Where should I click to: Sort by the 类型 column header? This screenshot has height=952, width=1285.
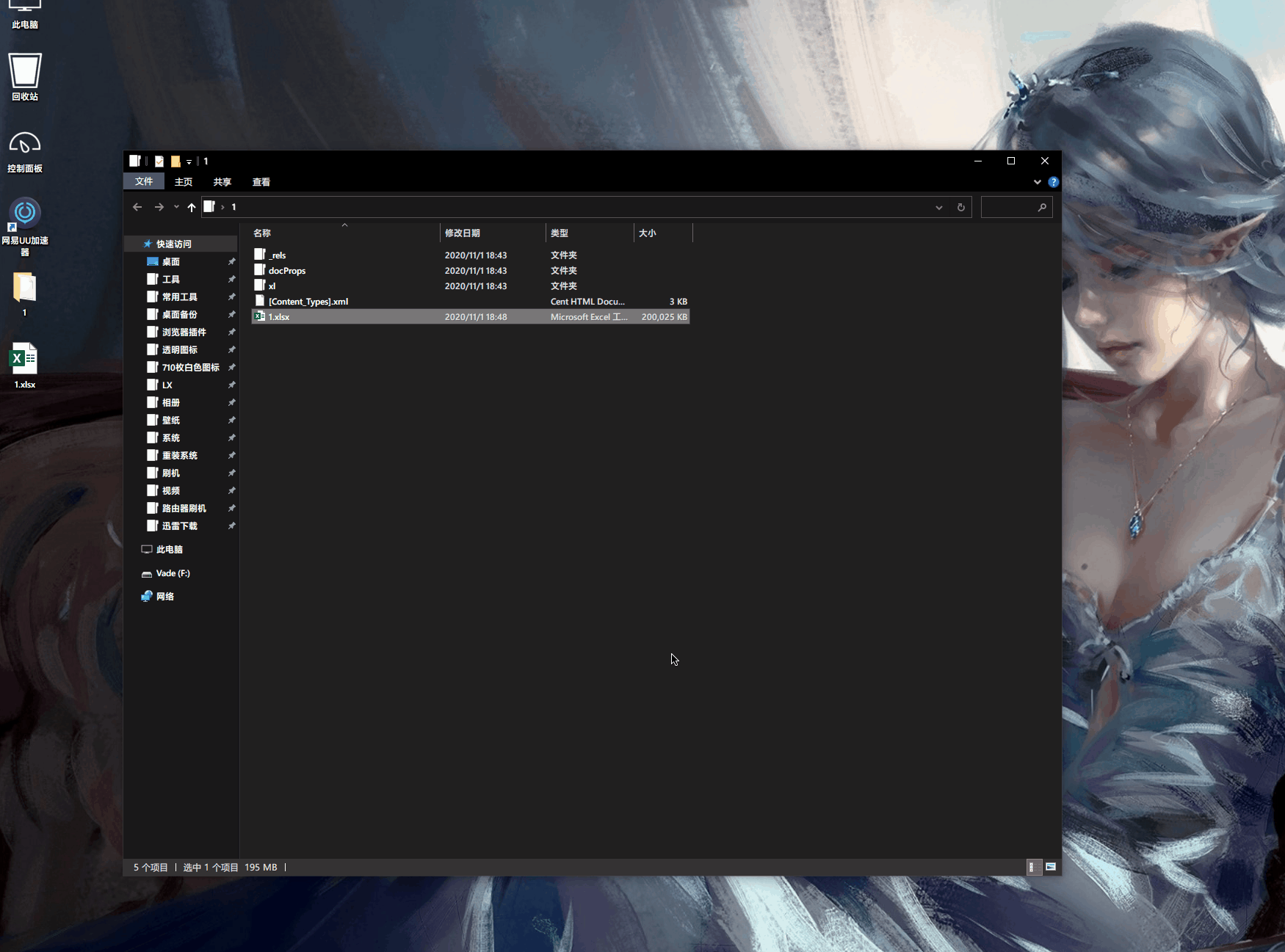[590, 233]
